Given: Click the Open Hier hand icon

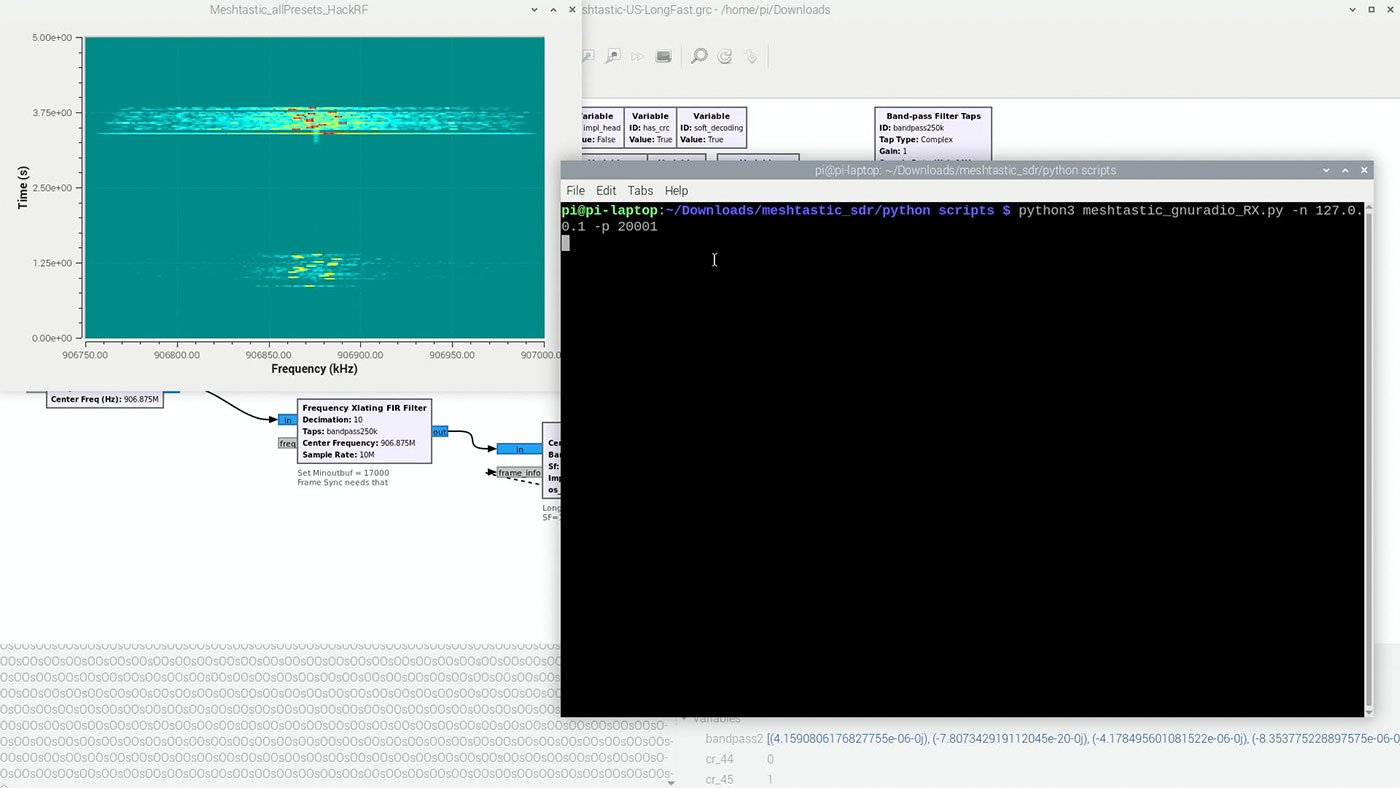Looking at the screenshot, I should [751, 57].
